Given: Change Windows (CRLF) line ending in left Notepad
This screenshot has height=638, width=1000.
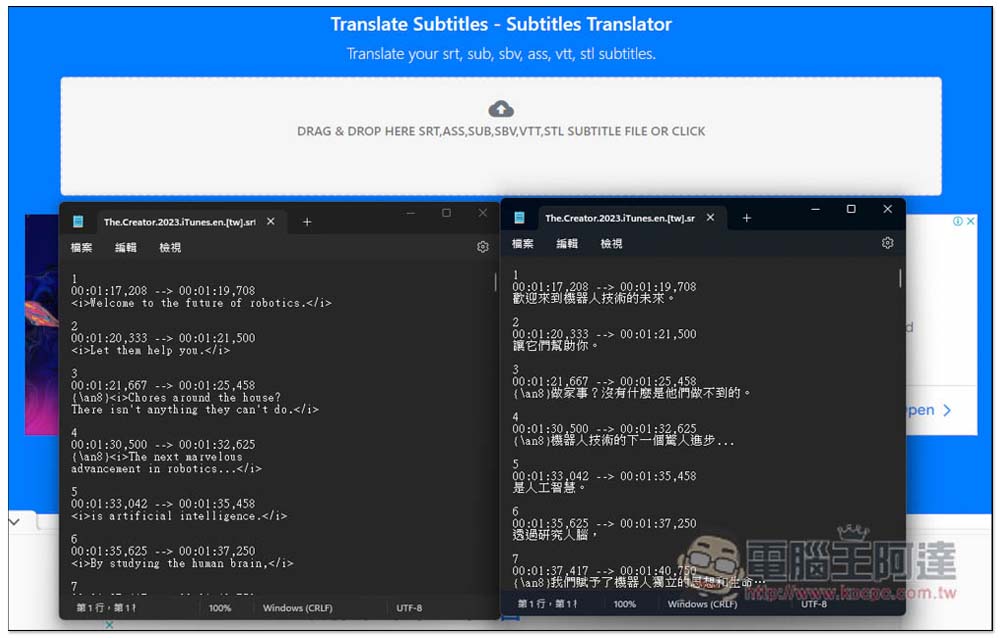Looking at the screenshot, I should pos(297,608).
